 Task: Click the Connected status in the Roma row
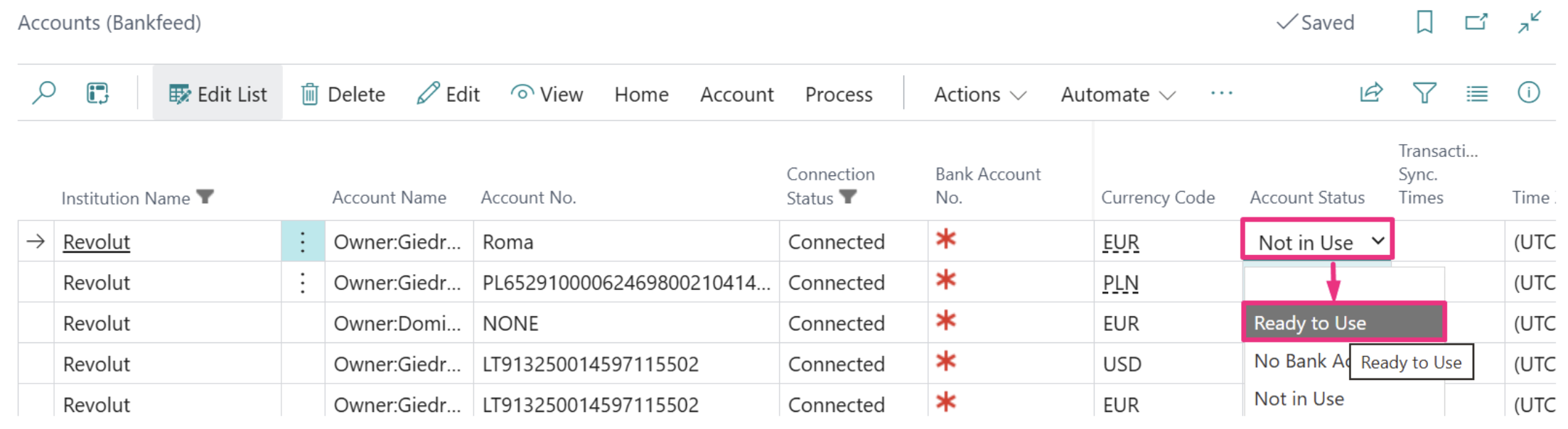pos(837,241)
